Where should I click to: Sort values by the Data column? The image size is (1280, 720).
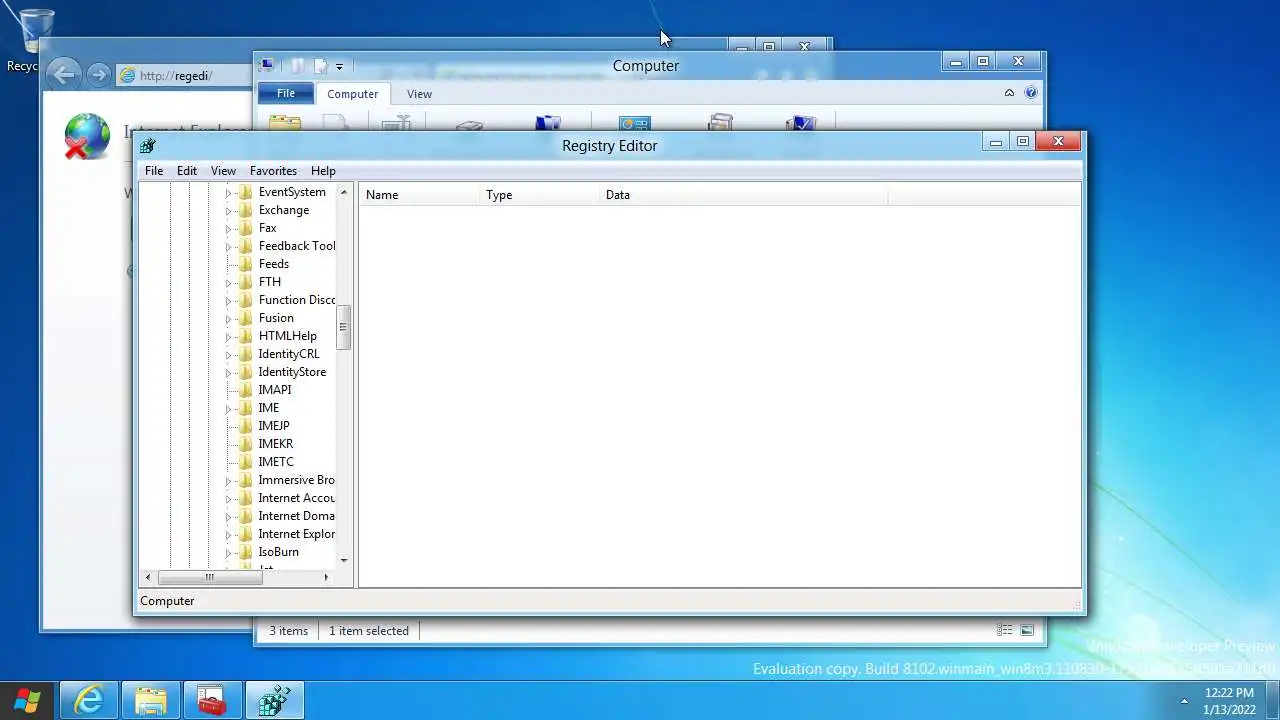point(743,195)
